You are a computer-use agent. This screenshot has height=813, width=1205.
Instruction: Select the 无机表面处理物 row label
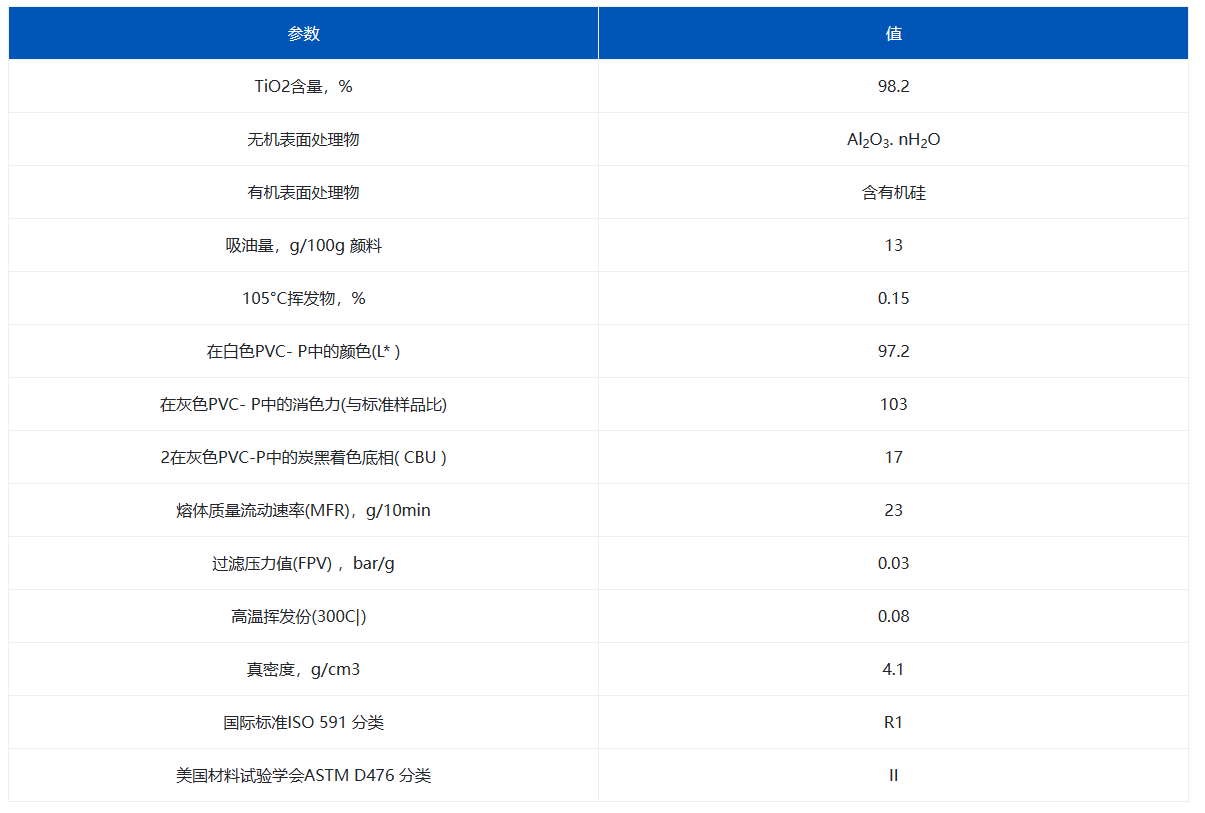303,140
